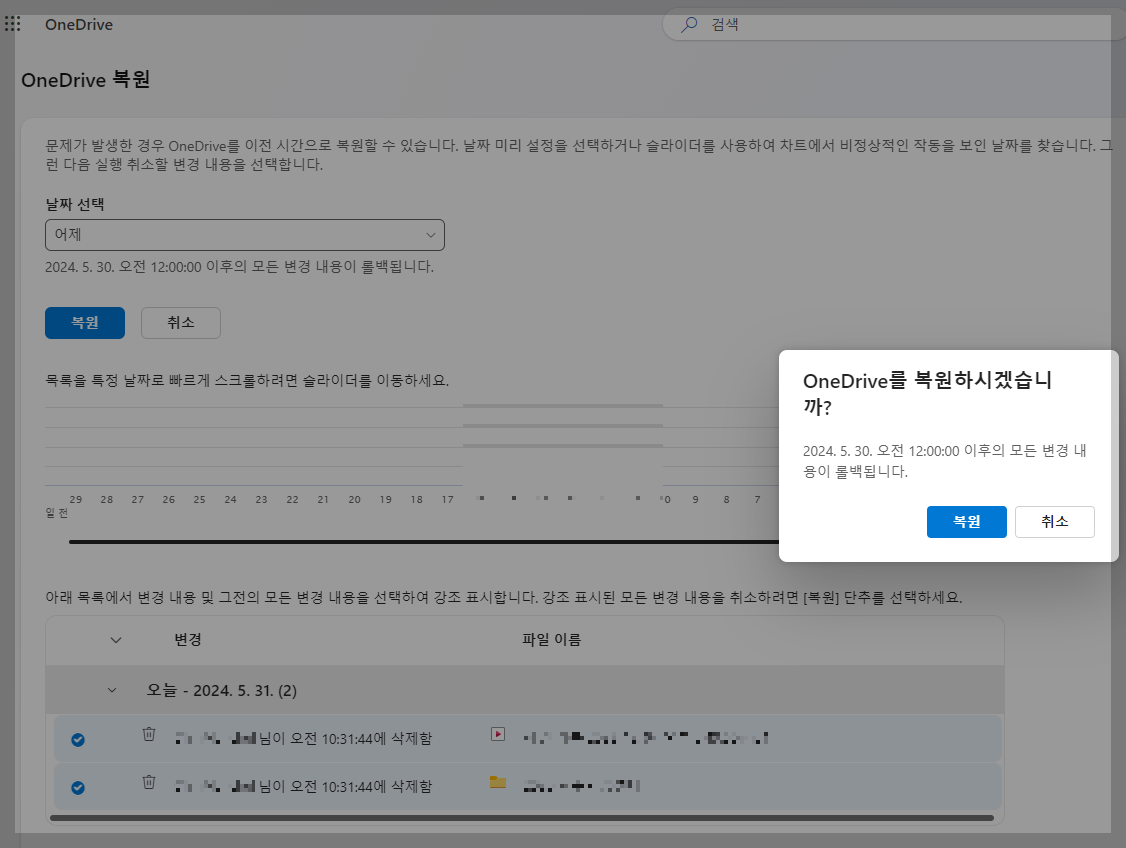Toggle checkmark on second deleted item row
Screen dimensions: 1126x848
pyautogui.click(x=78, y=788)
